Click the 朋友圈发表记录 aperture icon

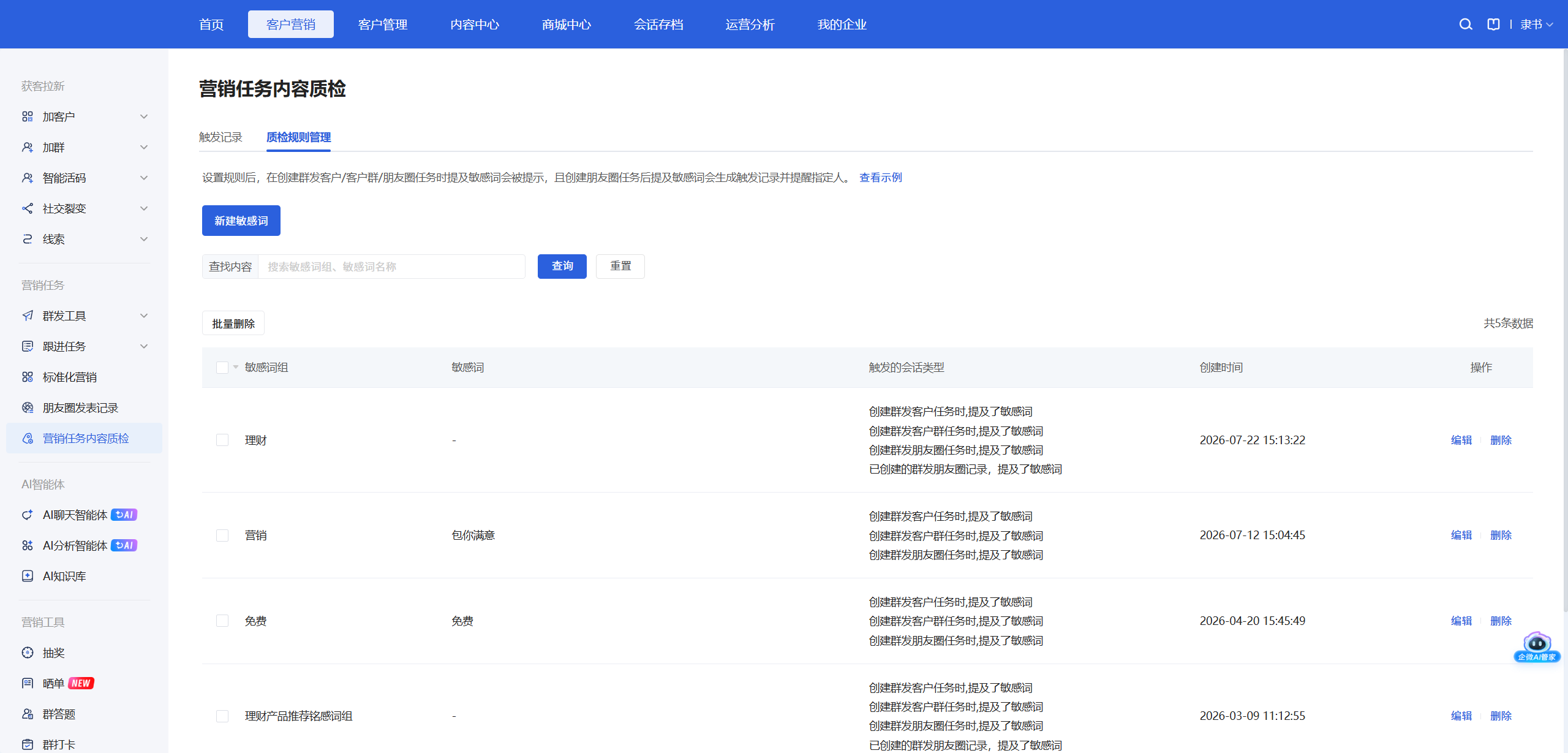[28, 407]
